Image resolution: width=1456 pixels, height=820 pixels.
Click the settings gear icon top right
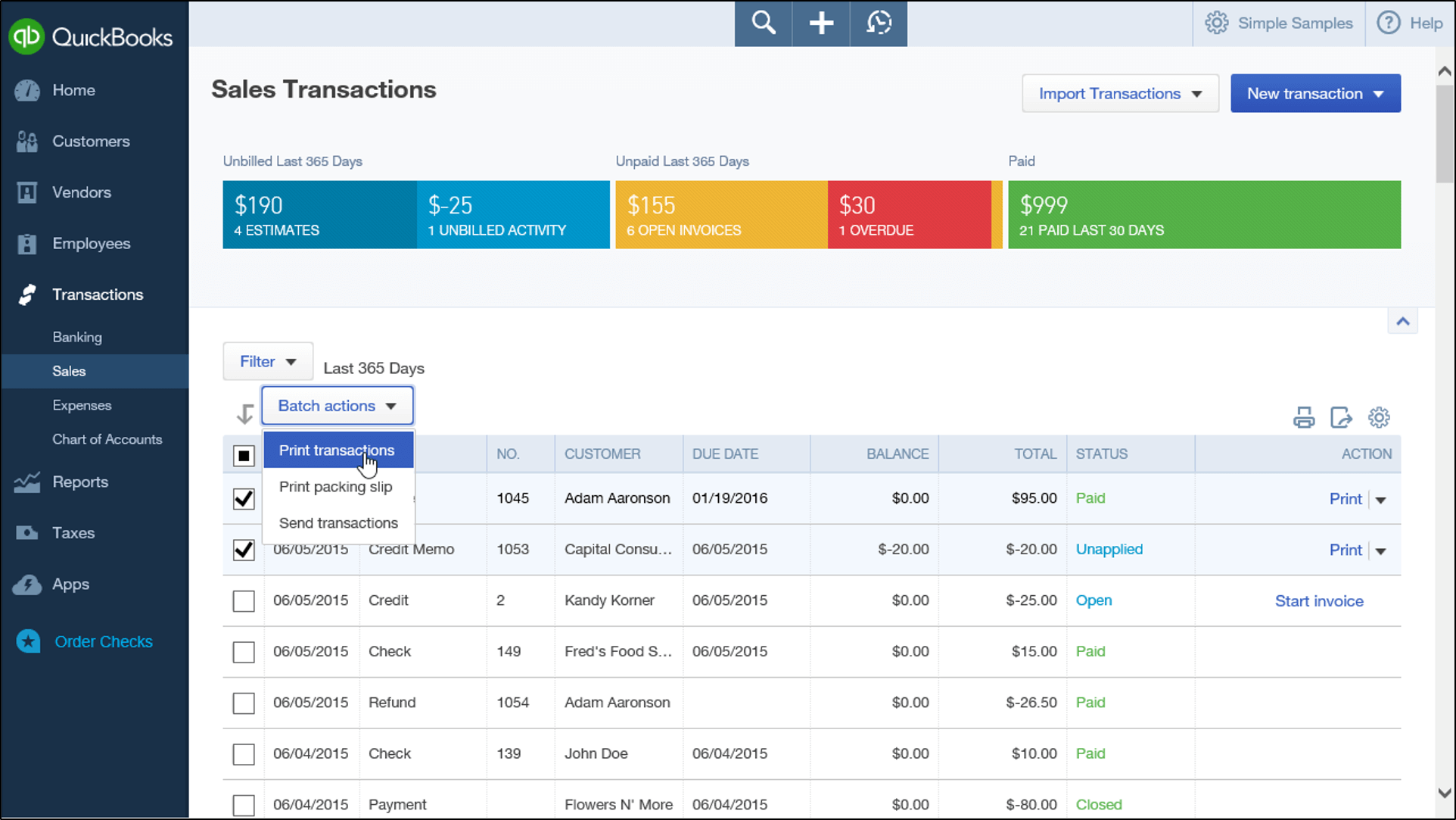click(1217, 22)
